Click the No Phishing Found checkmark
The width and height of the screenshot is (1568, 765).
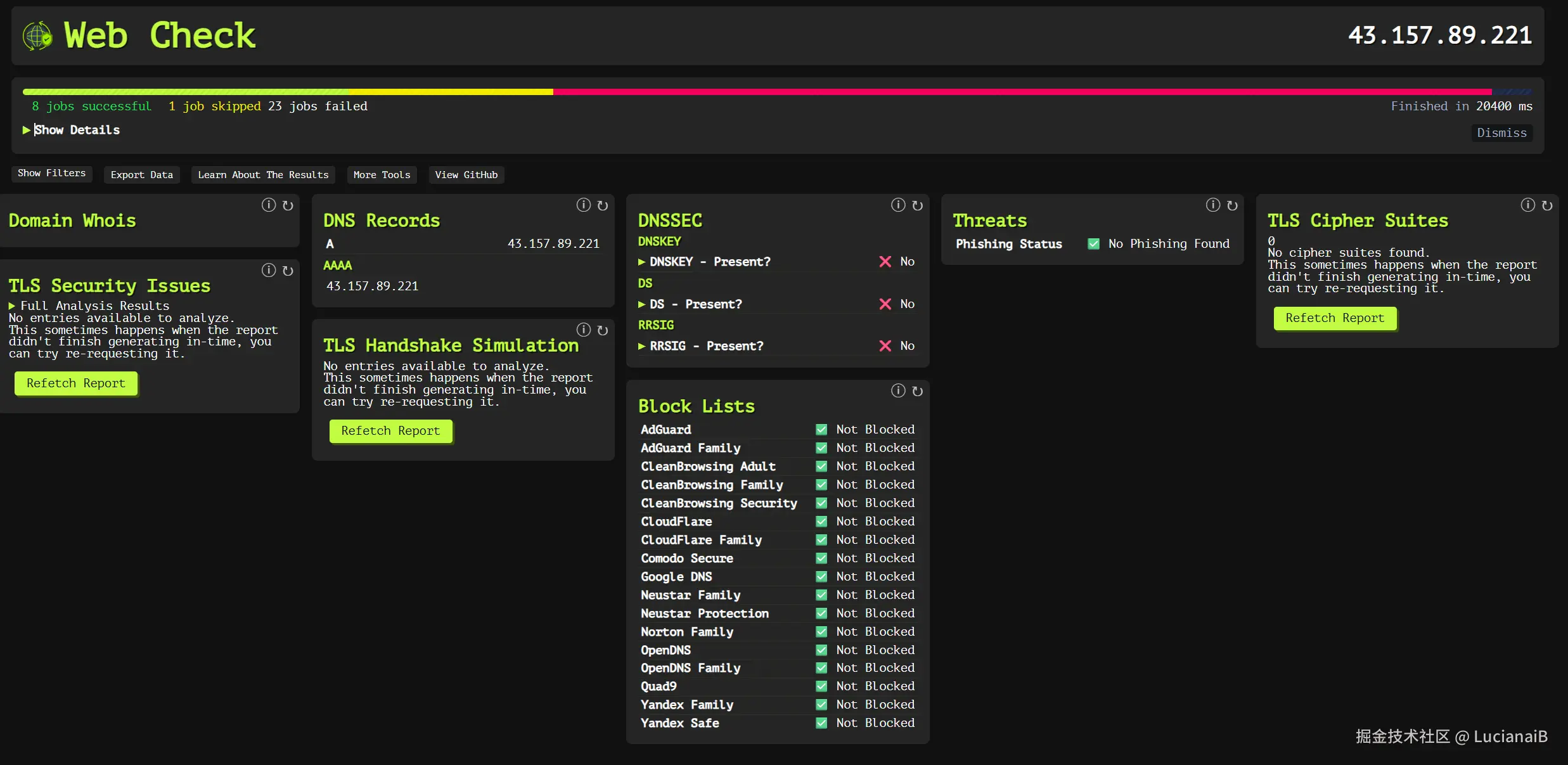click(x=1093, y=244)
